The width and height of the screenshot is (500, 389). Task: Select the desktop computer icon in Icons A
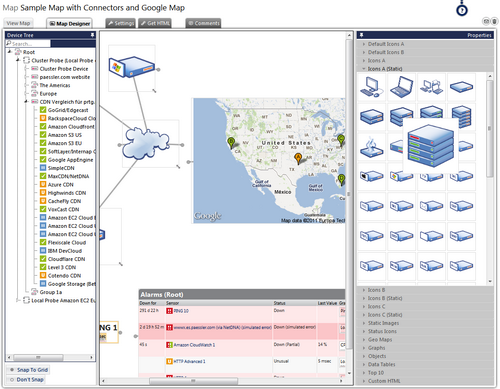(371, 87)
